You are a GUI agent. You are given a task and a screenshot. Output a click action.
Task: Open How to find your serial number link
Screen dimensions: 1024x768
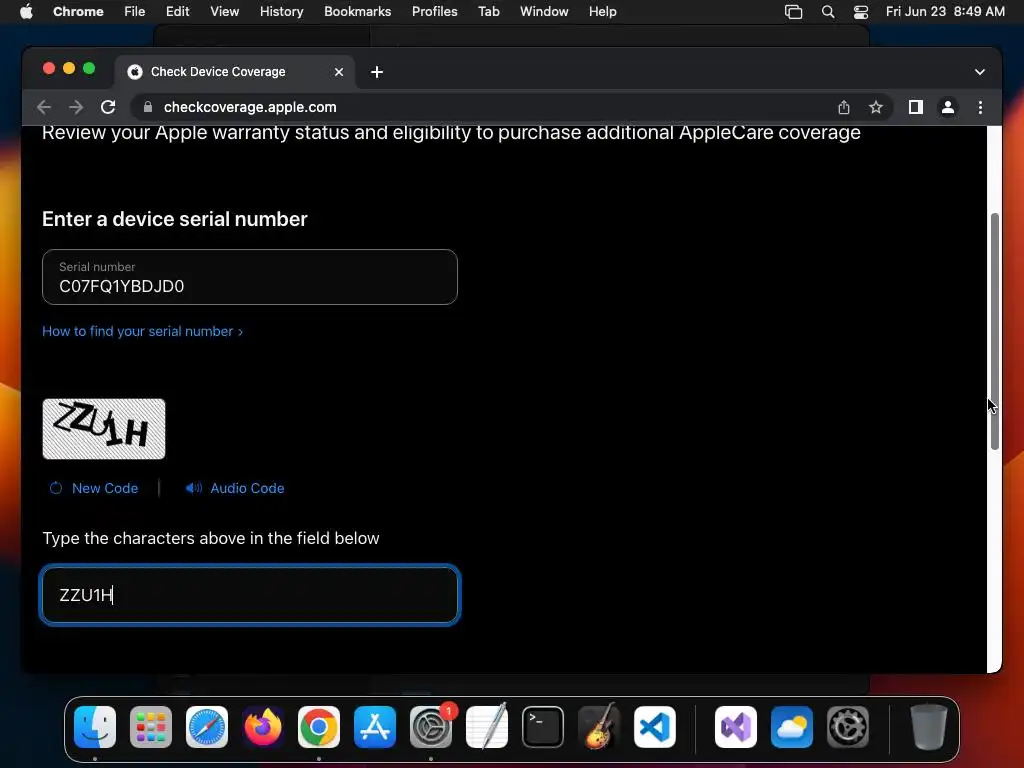[142, 331]
